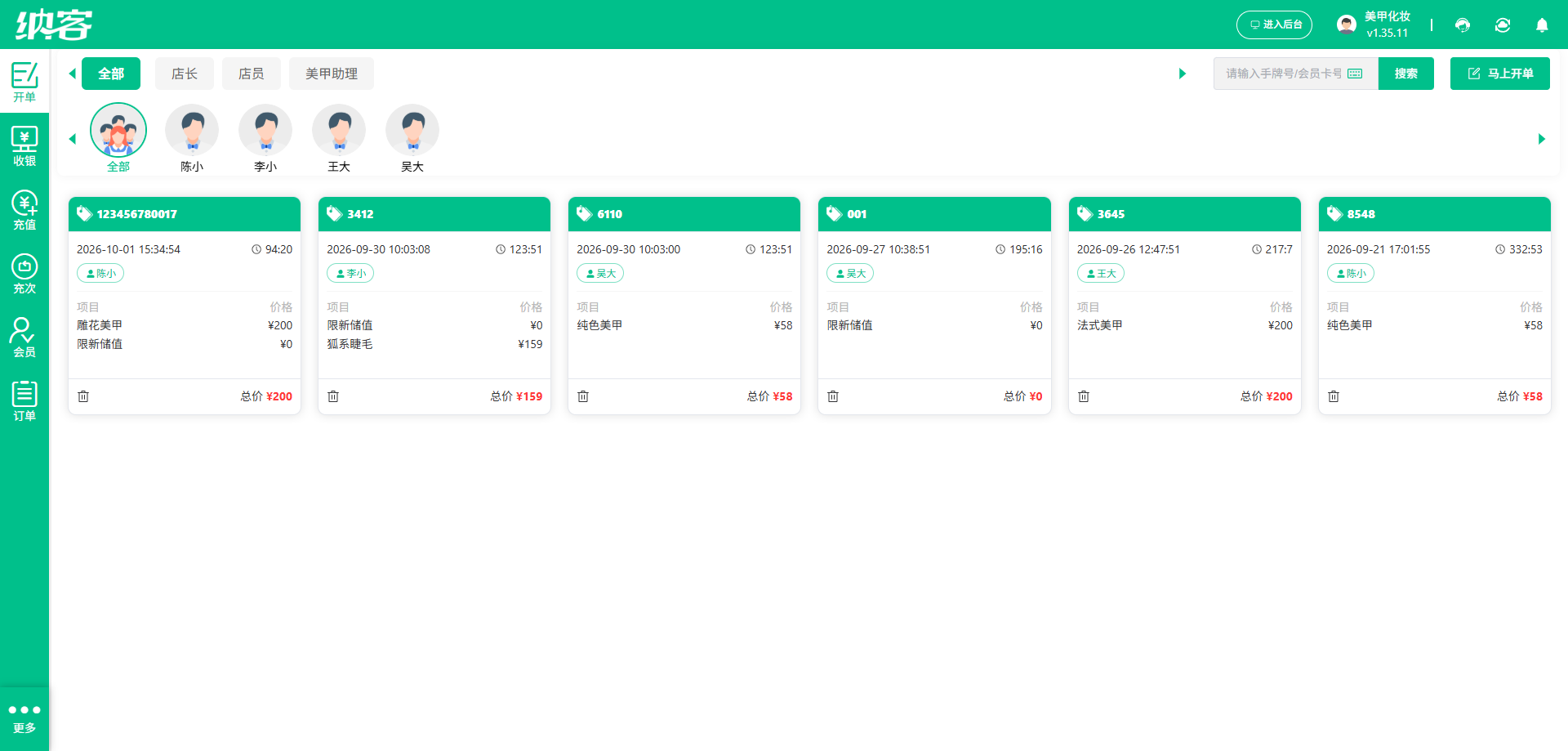Select the 店员 role tab

(x=252, y=74)
